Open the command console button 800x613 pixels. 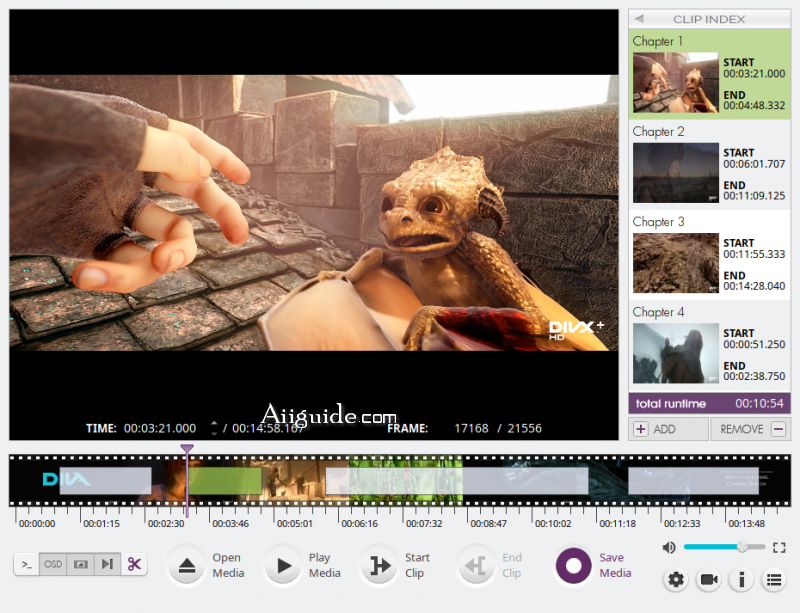[x=27, y=564]
